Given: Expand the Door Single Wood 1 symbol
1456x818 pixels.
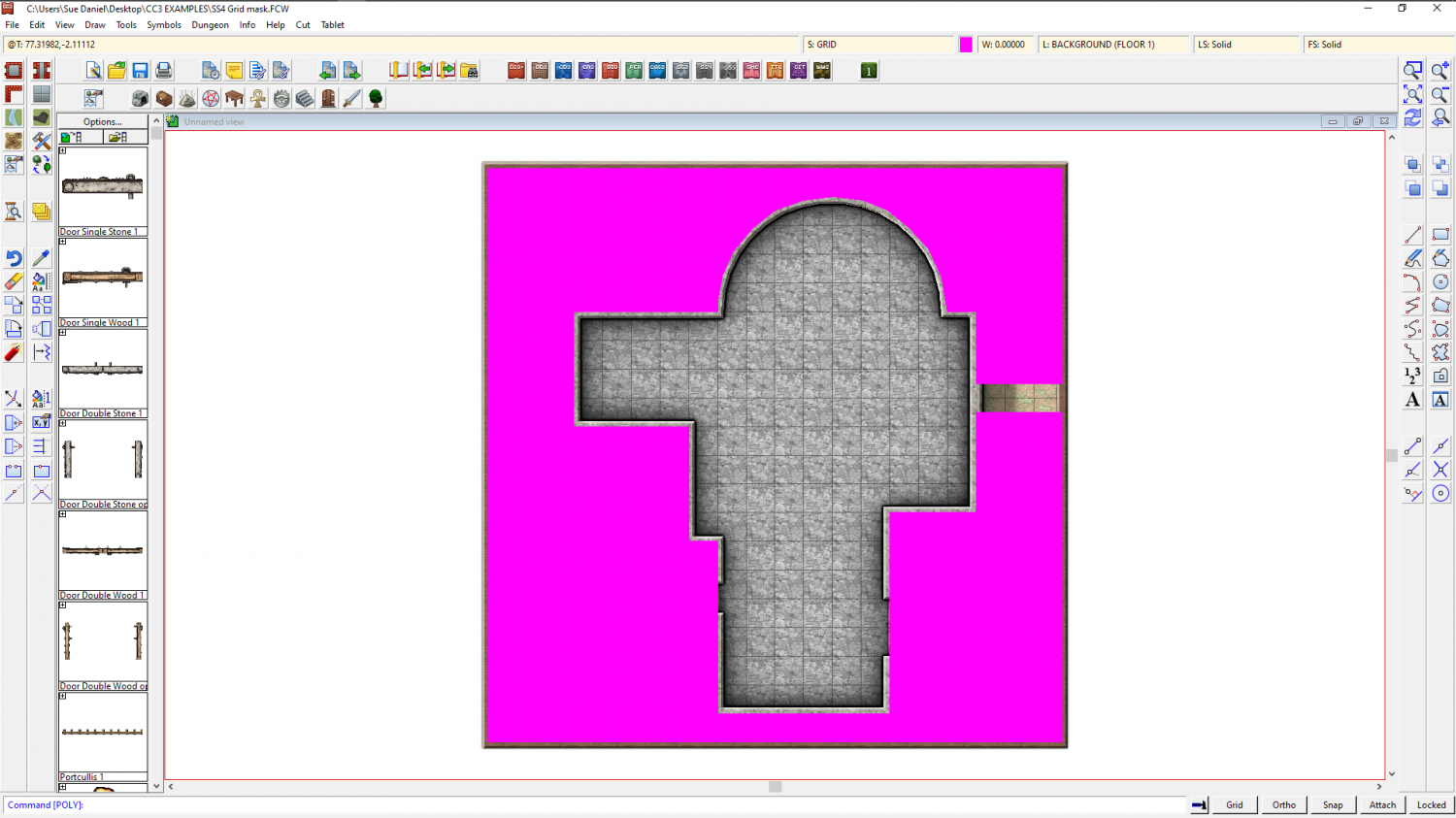Looking at the screenshot, I should 63,242.
